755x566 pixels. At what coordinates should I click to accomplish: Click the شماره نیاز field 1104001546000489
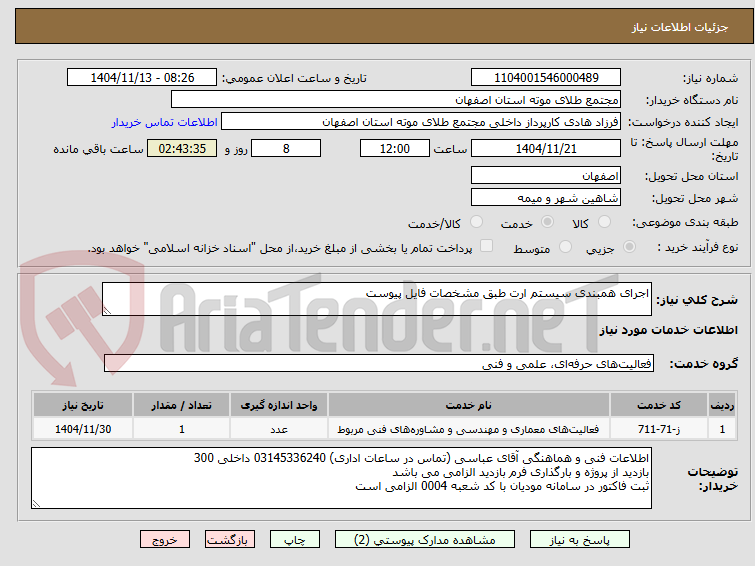coord(546,78)
